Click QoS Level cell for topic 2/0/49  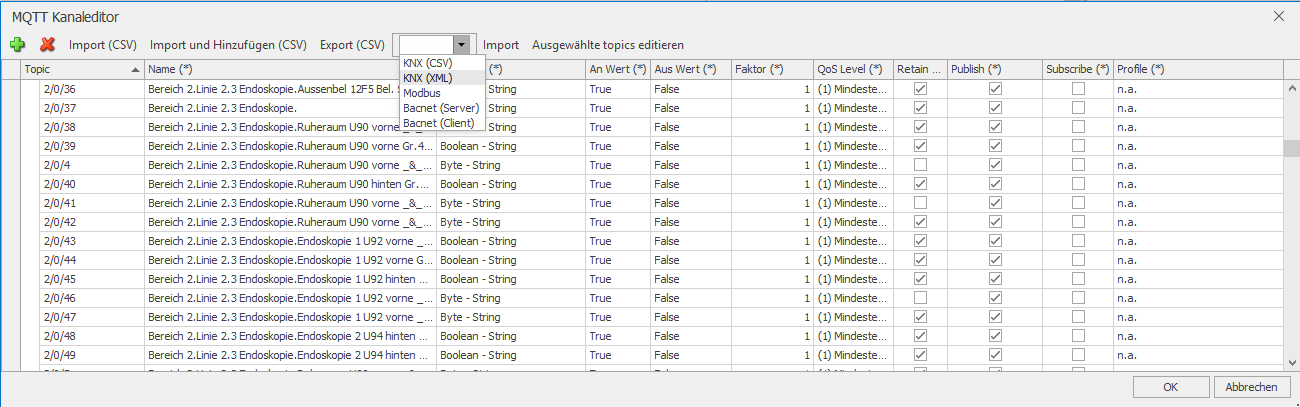point(853,355)
